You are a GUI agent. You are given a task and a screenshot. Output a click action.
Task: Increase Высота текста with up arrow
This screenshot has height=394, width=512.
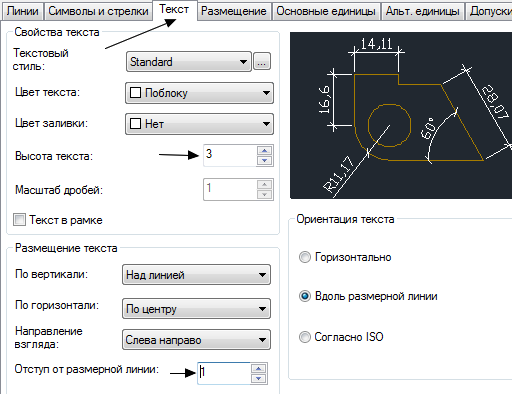265,150
